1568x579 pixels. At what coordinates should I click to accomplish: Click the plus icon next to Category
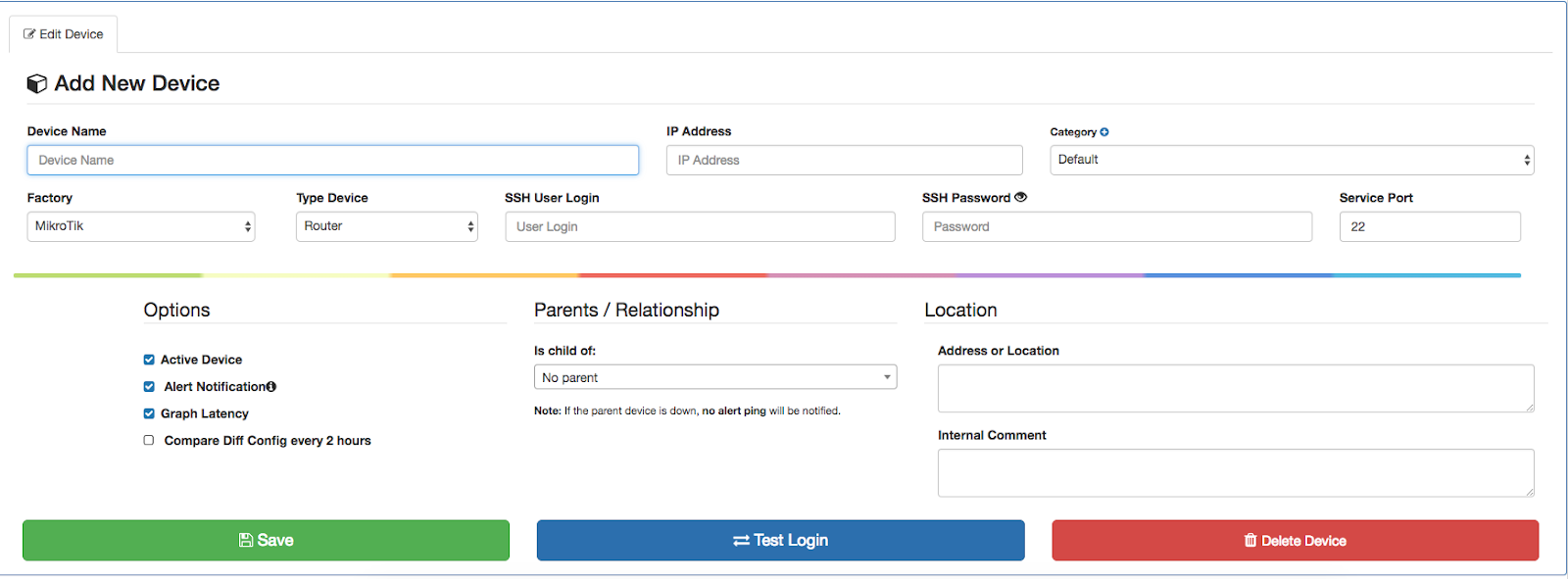point(1104,132)
